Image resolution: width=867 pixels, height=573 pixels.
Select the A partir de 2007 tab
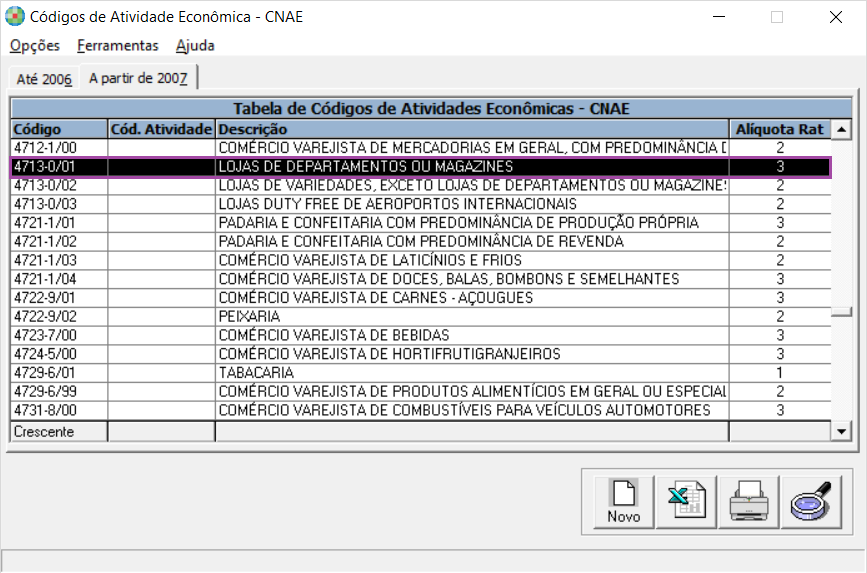click(x=138, y=78)
